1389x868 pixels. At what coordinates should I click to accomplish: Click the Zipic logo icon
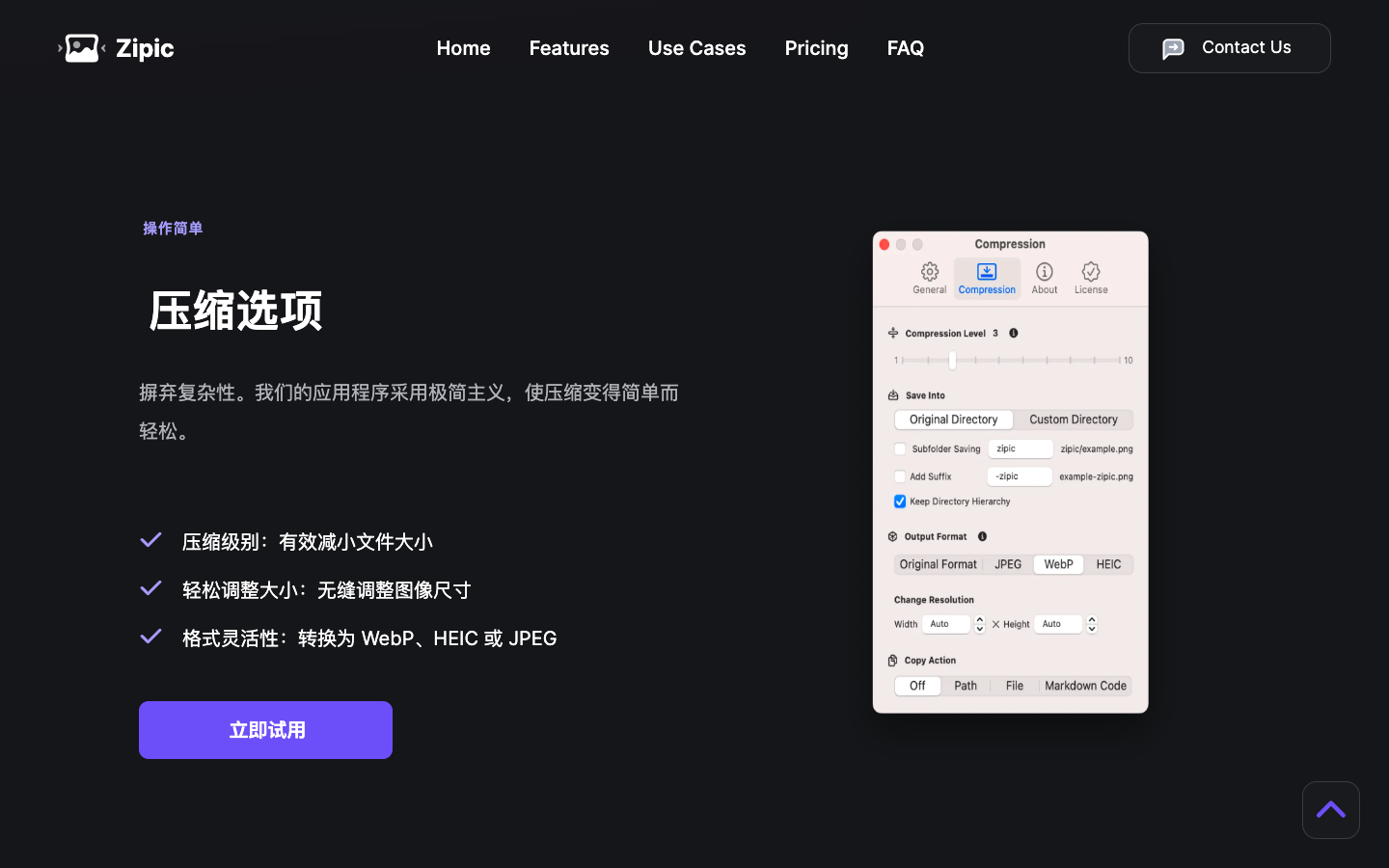(x=81, y=47)
